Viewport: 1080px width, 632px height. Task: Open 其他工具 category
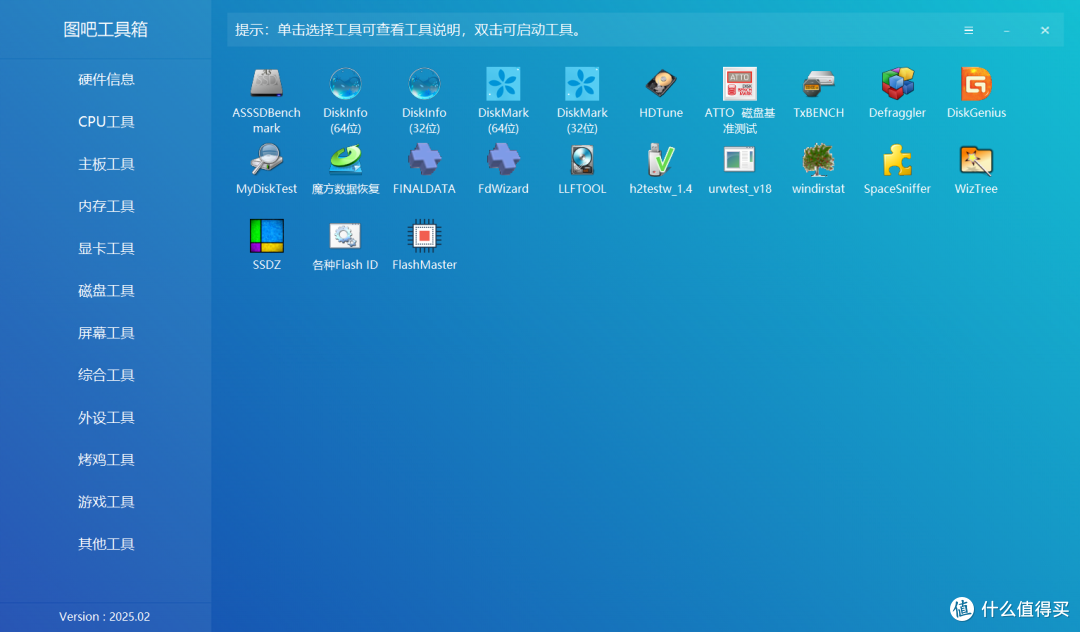(106, 544)
